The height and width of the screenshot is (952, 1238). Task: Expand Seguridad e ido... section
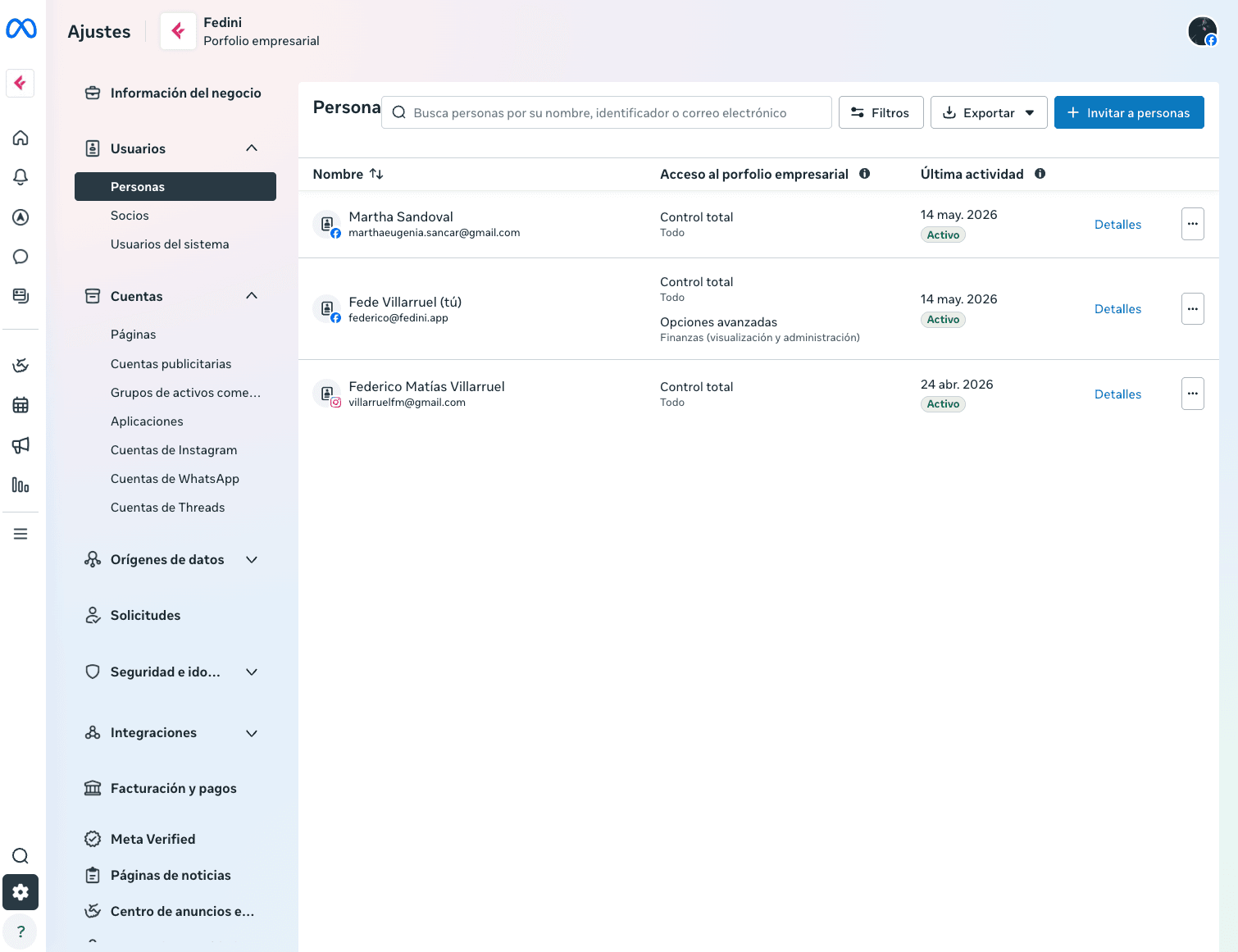click(x=252, y=672)
